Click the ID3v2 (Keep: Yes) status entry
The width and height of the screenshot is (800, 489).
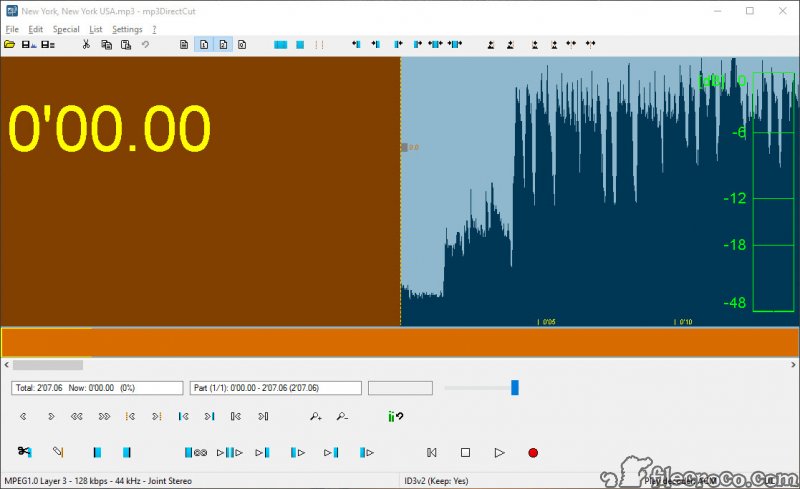(436, 481)
